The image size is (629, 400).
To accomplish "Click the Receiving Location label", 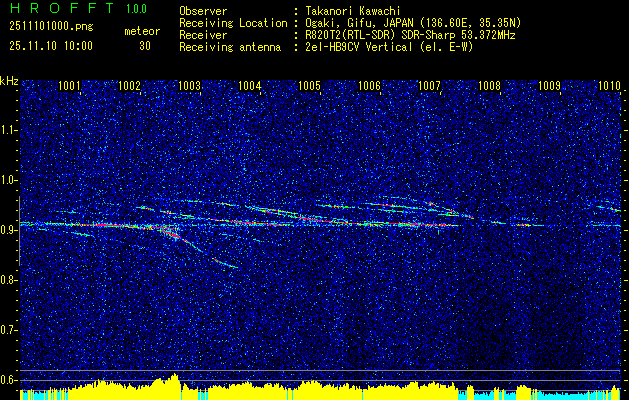I will click(x=233, y=23).
